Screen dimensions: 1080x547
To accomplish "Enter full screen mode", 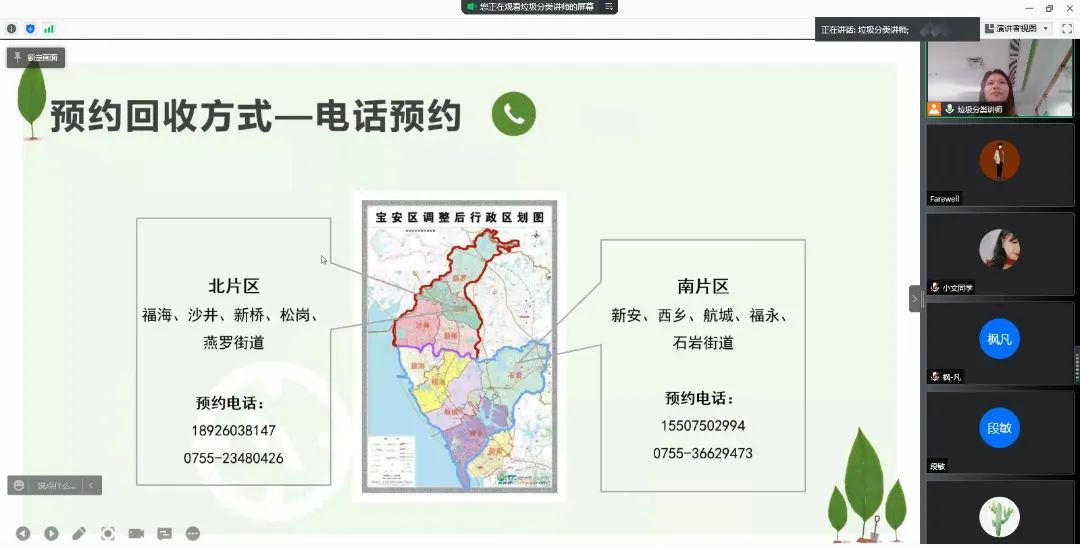I will click(1066, 29).
